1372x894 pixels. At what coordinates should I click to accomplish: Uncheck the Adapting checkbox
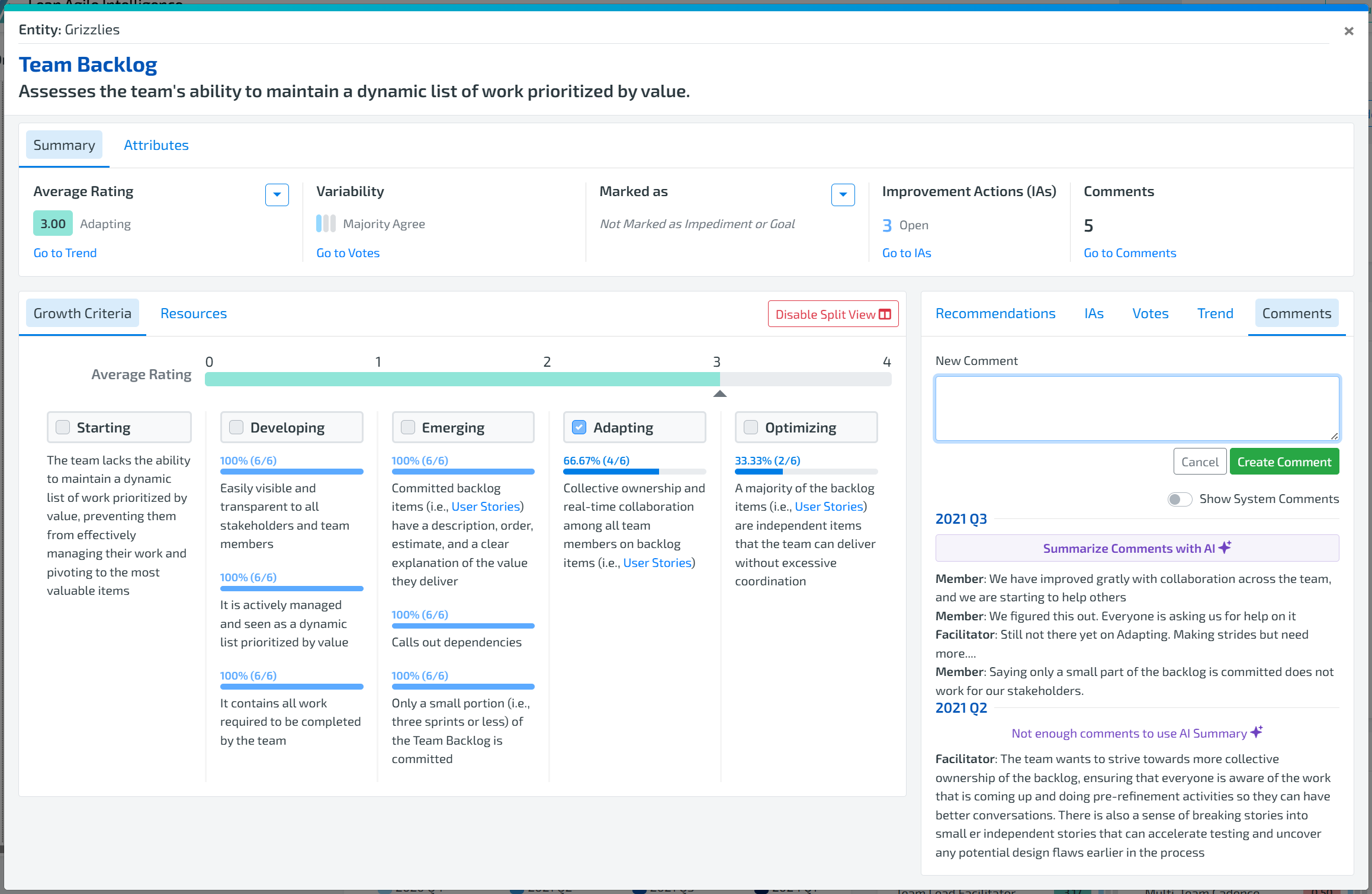579,427
